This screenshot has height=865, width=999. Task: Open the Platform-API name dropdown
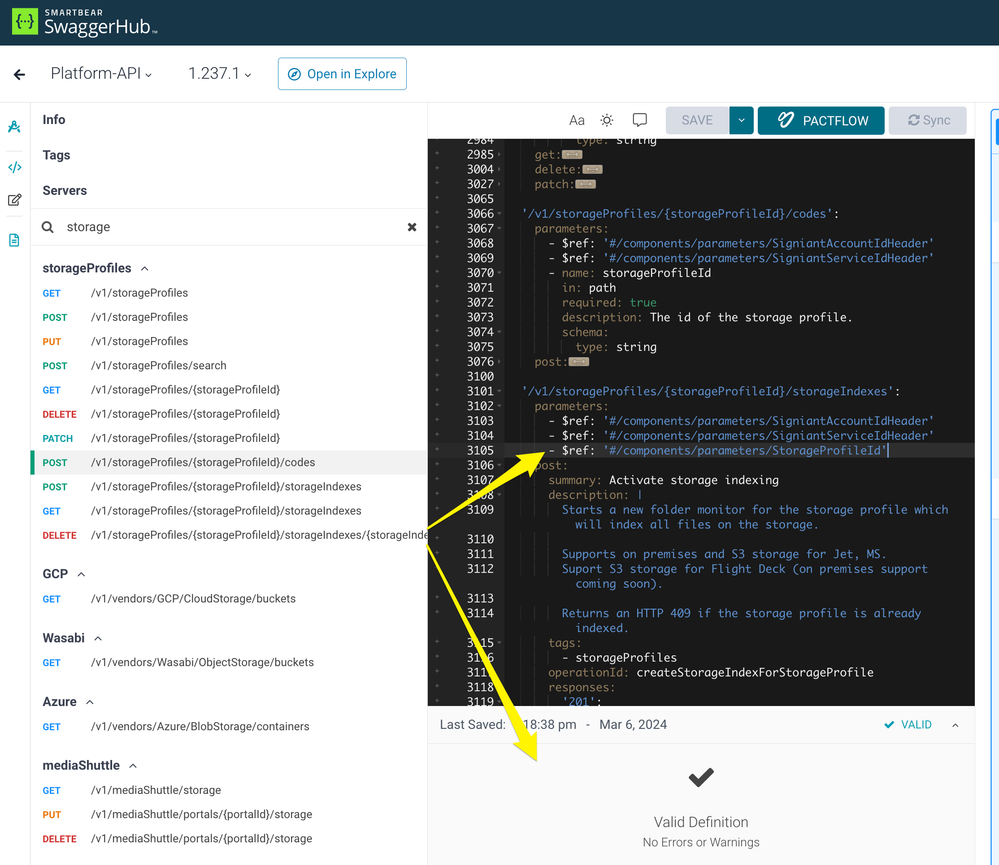[x=102, y=74]
